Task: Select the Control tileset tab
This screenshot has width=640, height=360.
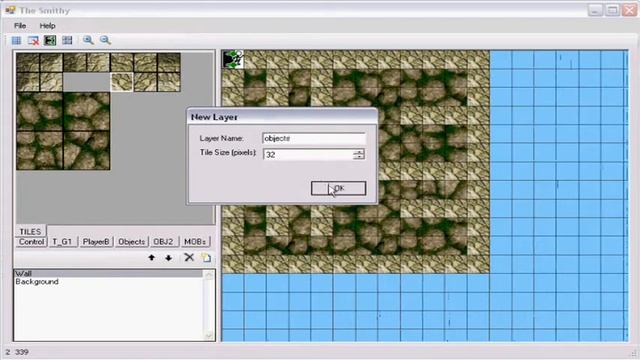Action: pyautogui.click(x=31, y=242)
